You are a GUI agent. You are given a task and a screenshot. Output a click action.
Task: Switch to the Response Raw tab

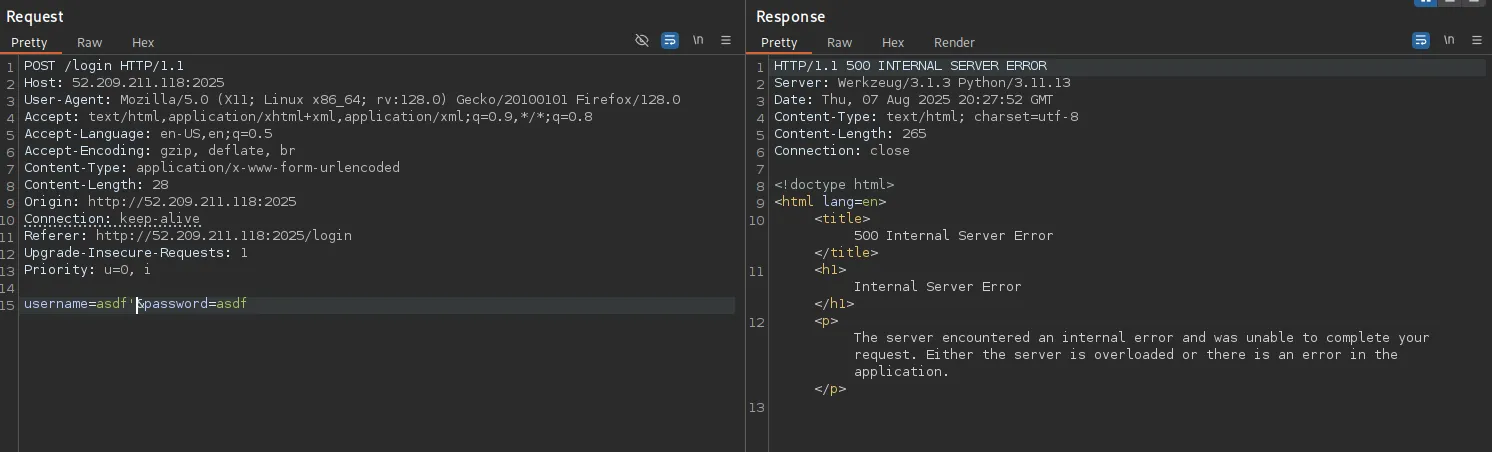point(840,42)
